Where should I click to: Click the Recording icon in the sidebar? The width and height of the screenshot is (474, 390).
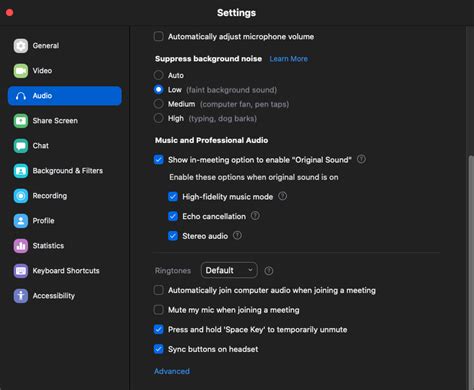click(21, 196)
